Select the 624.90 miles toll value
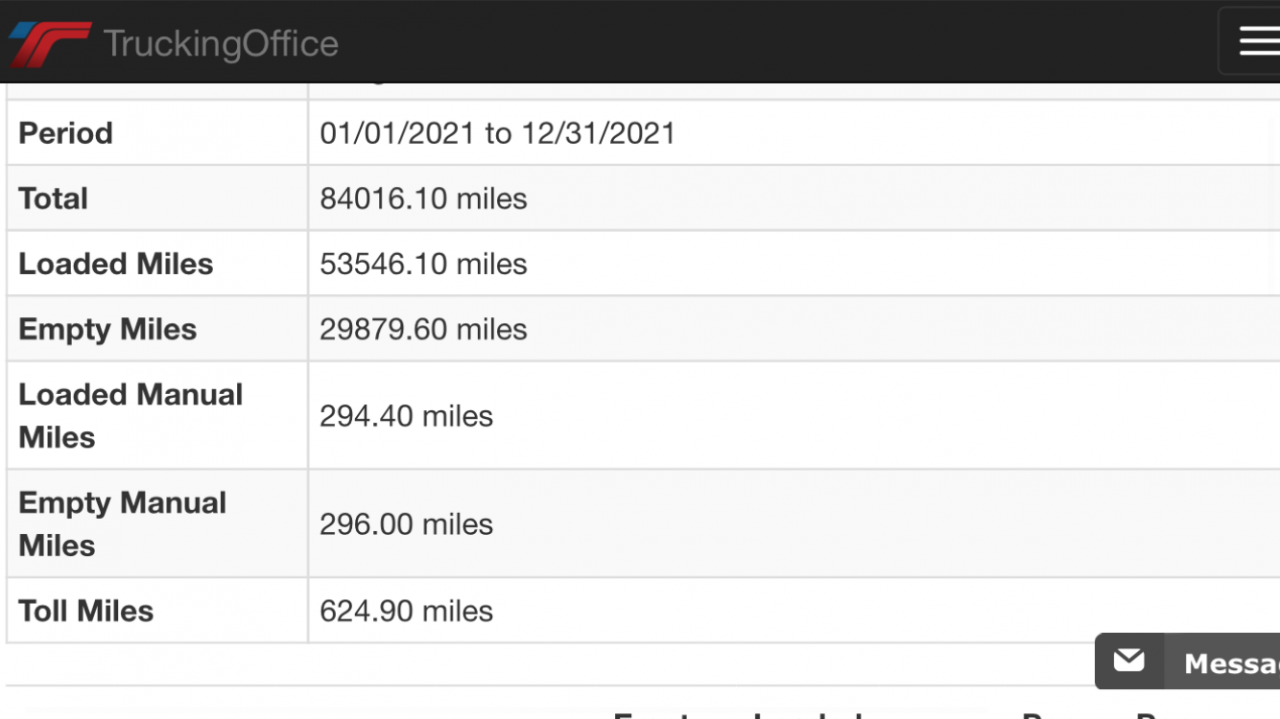This screenshot has width=1280, height=719. [x=406, y=611]
